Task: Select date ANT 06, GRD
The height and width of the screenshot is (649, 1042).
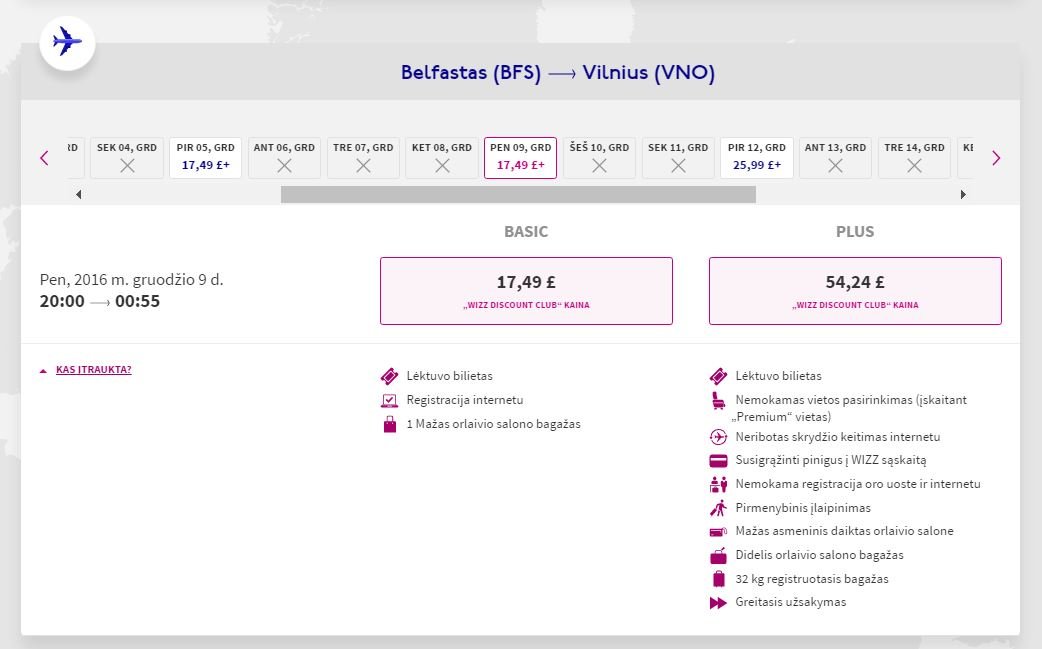Action: (284, 158)
